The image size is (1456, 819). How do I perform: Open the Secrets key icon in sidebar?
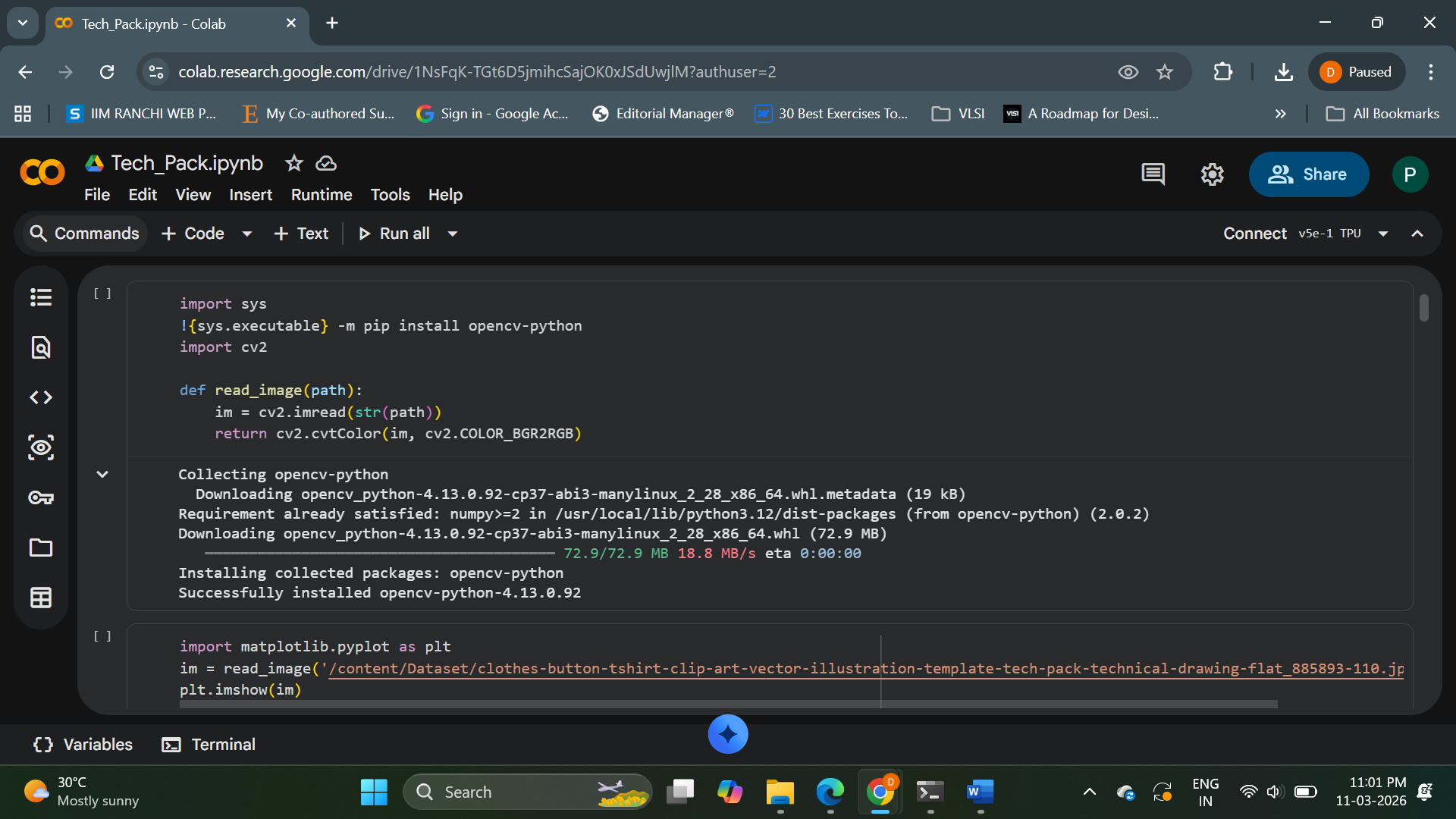(x=41, y=497)
